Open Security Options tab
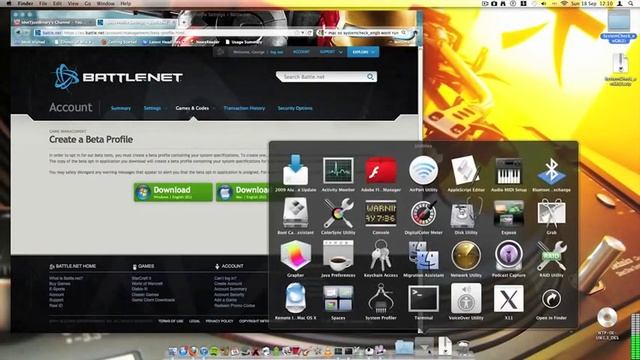Screen dimensions: 640x360 tap(295, 108)
